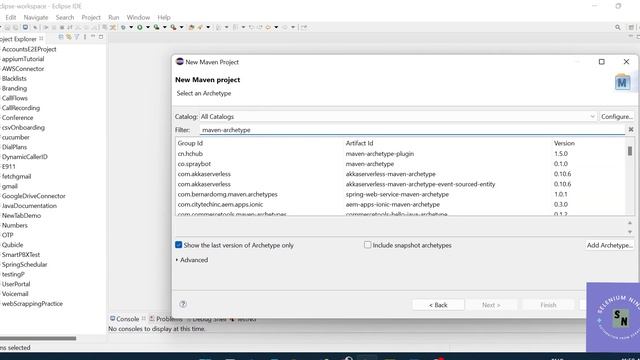Click the filter funnel icon in Project Explorer
640x360 pixels.
76,37
